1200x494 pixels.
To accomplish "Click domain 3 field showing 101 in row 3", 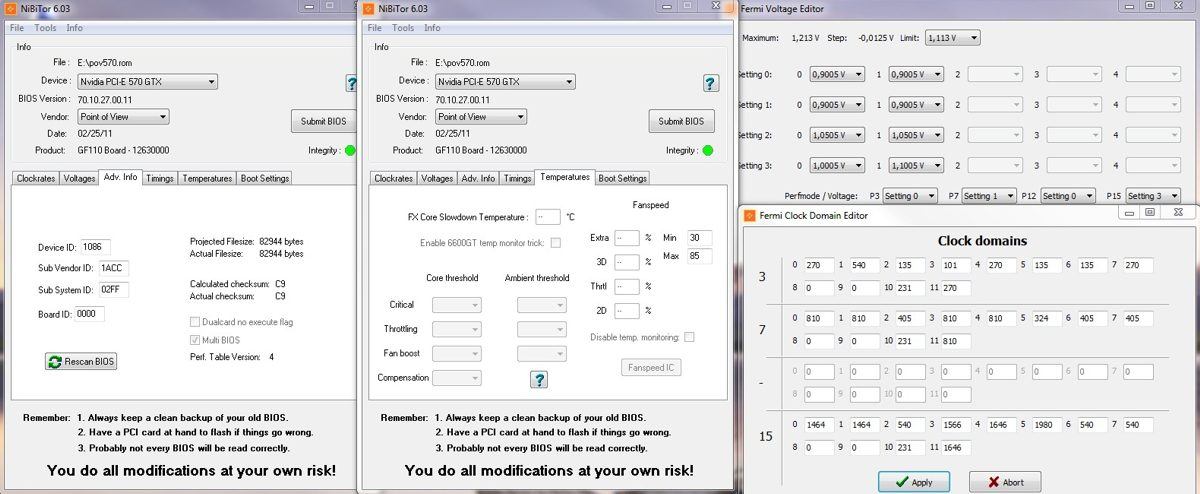I will point(956,265).
